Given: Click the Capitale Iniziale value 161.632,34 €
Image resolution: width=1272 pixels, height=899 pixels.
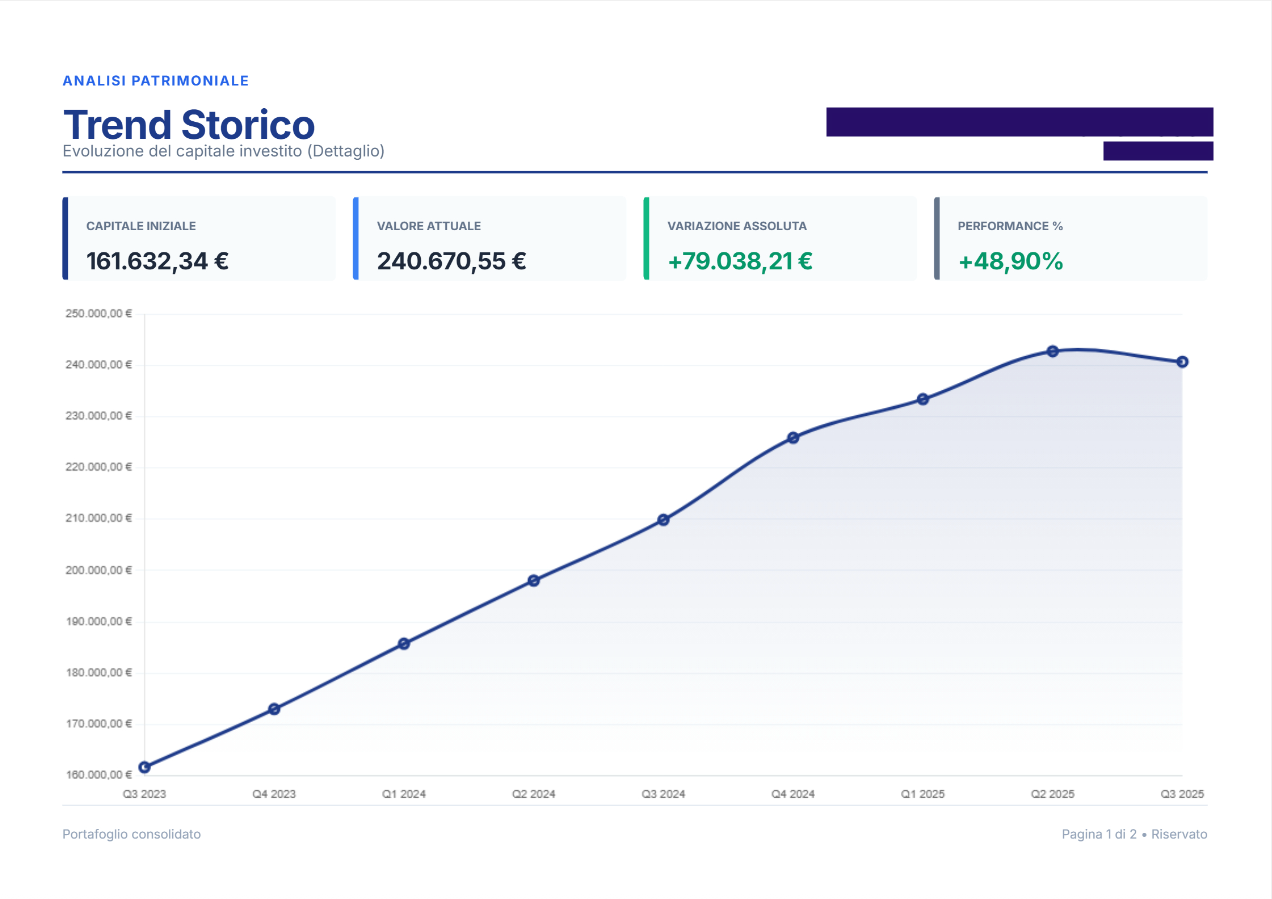Looking at the screenshot, I should pos(157,261).
